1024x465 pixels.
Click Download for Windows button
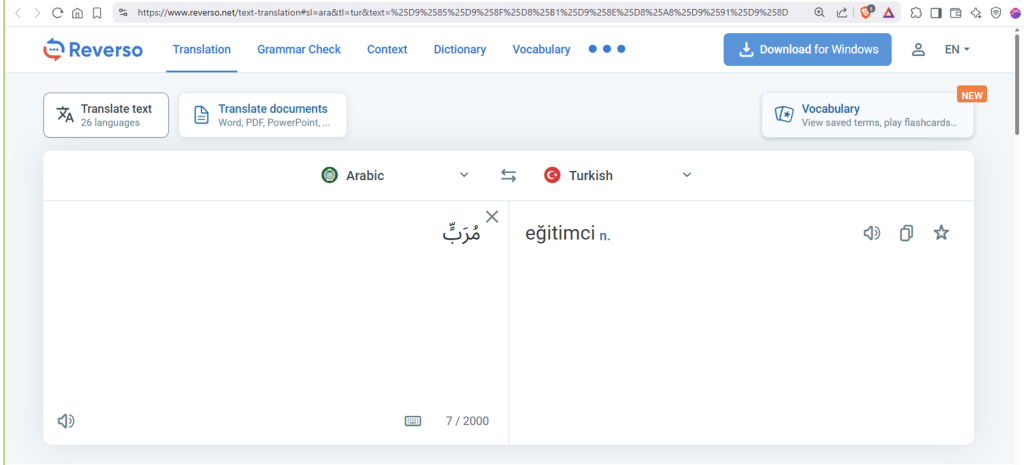pyautogui.click(x=807, y=49)
